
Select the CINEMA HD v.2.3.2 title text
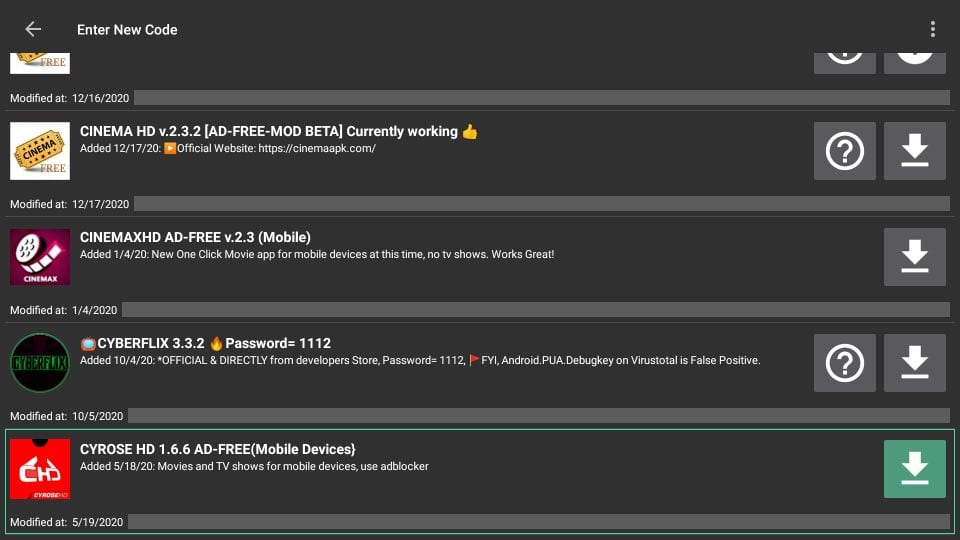click(x=279, y=131)
